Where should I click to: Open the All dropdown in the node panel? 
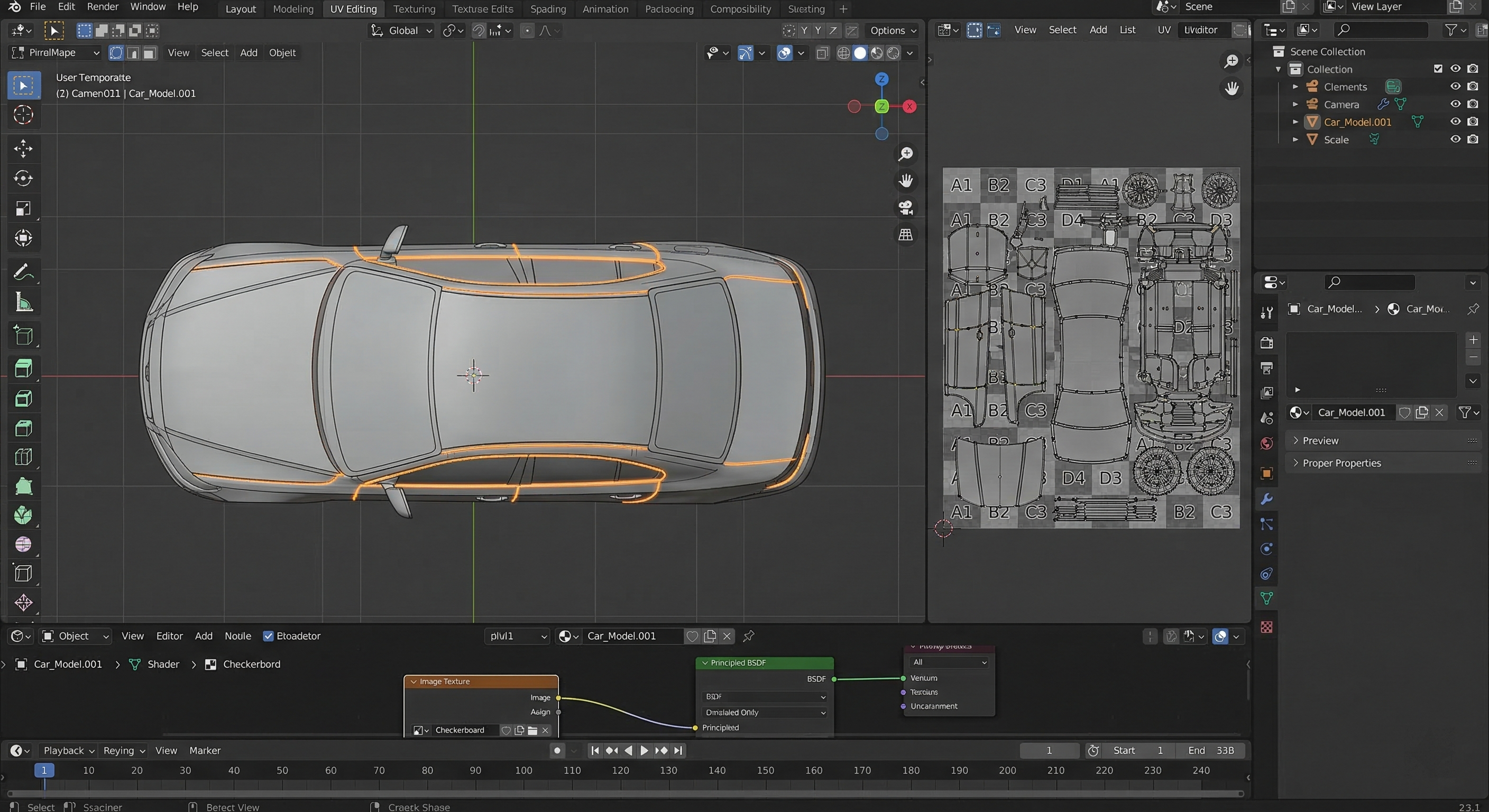click(949, 662)
